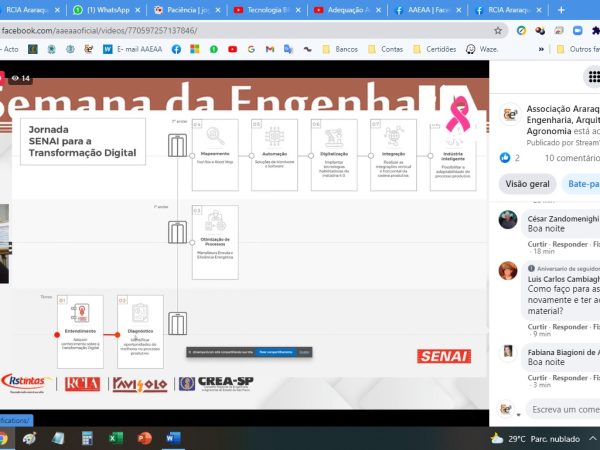Bookmark this page with the star icon
The height and width of the screenshot is (450, 600).
(497, 31)
